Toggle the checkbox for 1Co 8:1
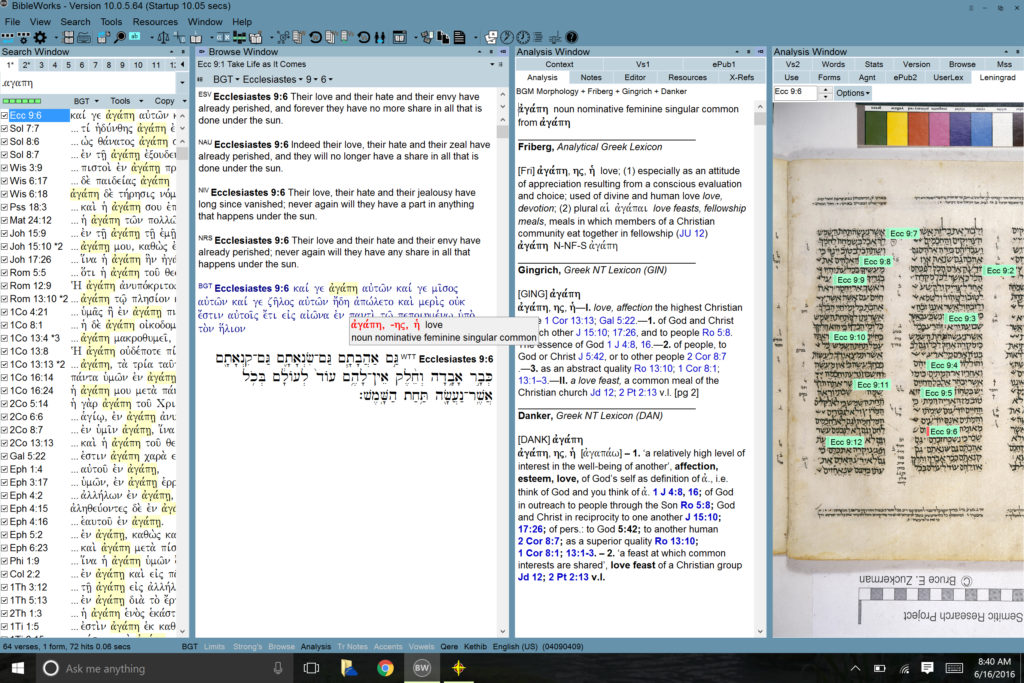The image size is (1024, 683). click(x=5, y=325)
